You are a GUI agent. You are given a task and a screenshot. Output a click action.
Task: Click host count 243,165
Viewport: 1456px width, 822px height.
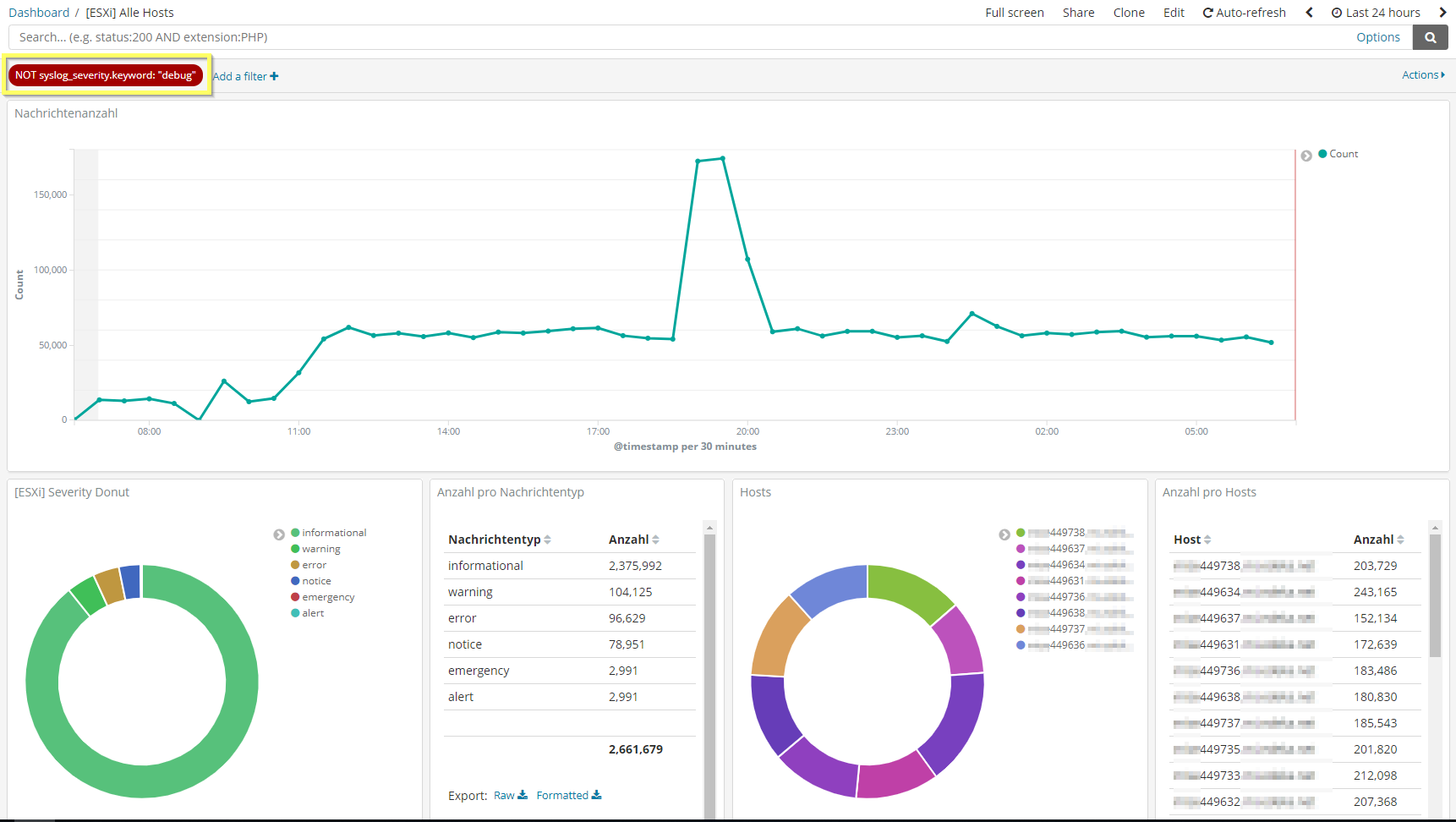click(x=1375, y=592)
